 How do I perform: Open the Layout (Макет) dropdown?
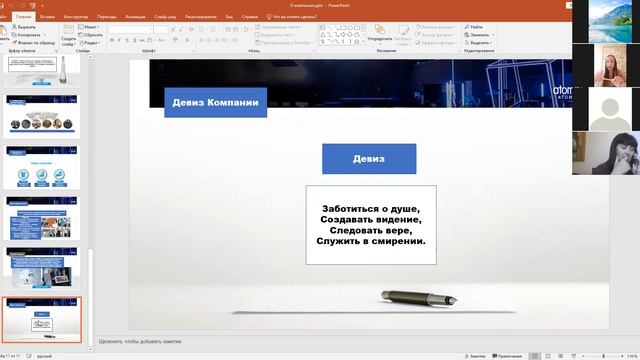coord(89,27)
